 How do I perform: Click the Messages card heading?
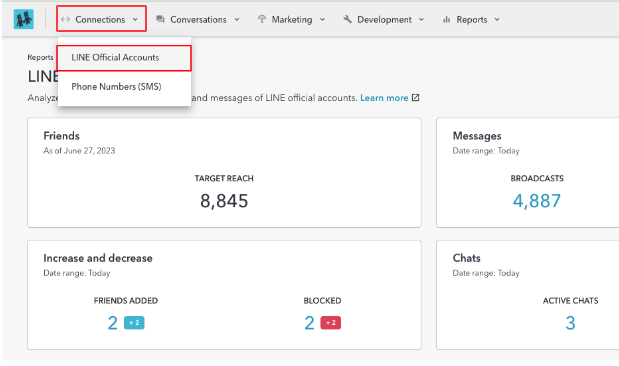477,136
